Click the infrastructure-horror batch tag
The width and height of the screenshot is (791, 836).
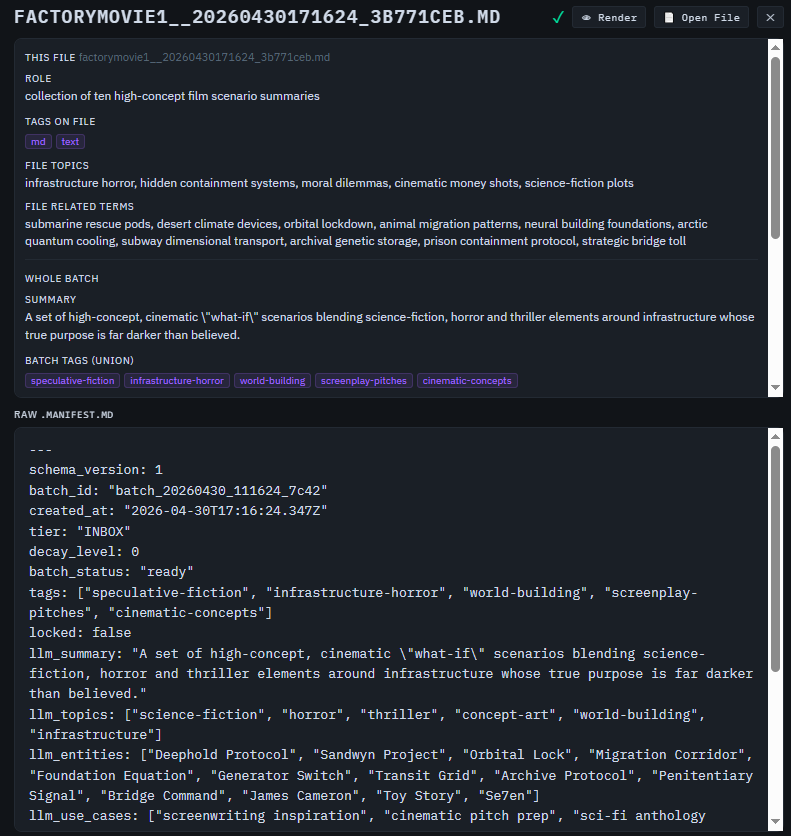coord(177,381)
